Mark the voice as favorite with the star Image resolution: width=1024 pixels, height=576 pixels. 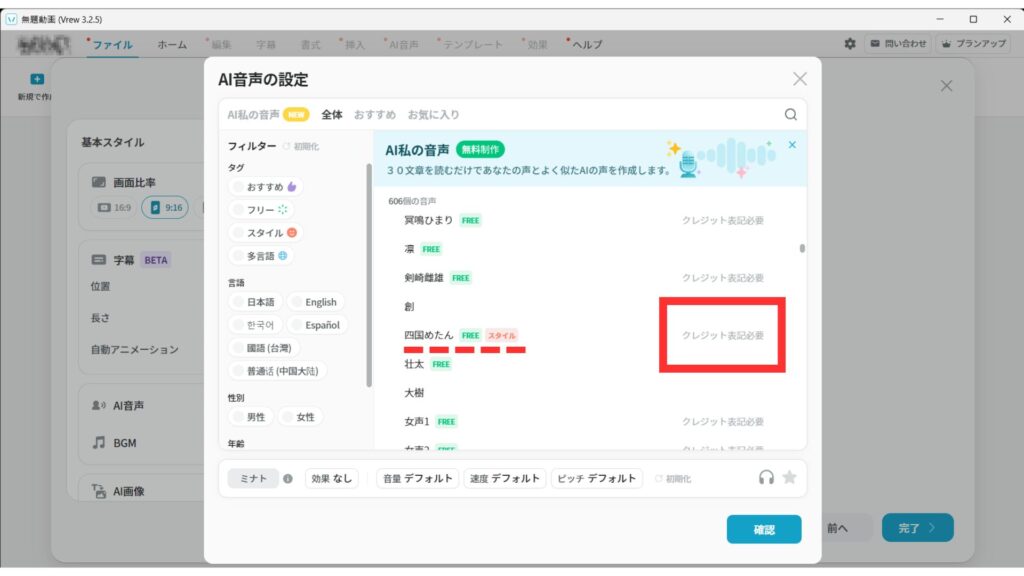tap(789, 478)
